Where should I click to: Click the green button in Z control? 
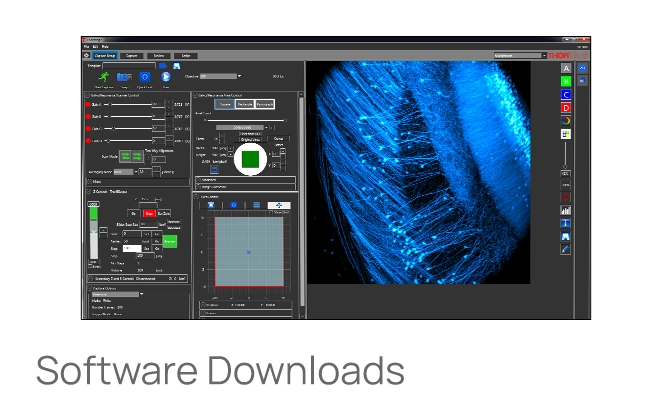(x=170, y=241)
